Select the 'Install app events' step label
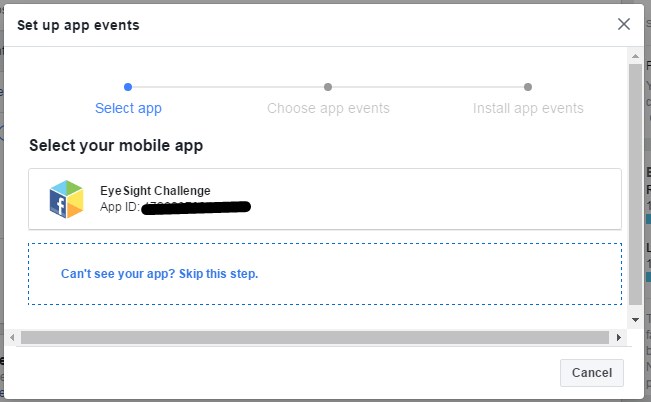 (528, 108)
